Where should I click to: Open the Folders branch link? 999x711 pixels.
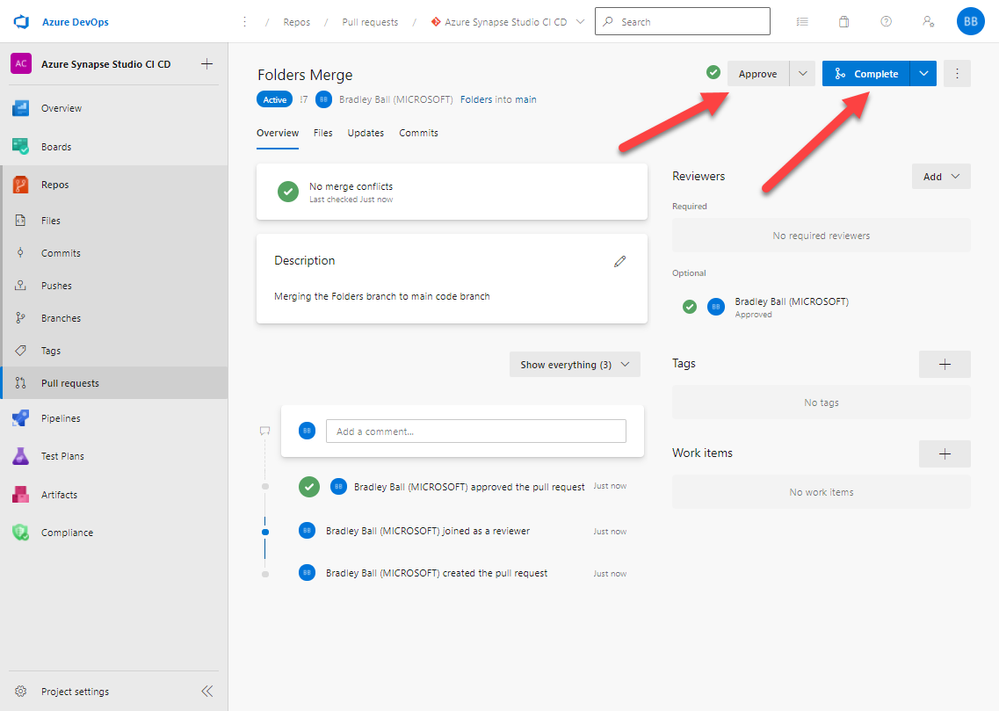pyautogui.click(x=476, y=99)
